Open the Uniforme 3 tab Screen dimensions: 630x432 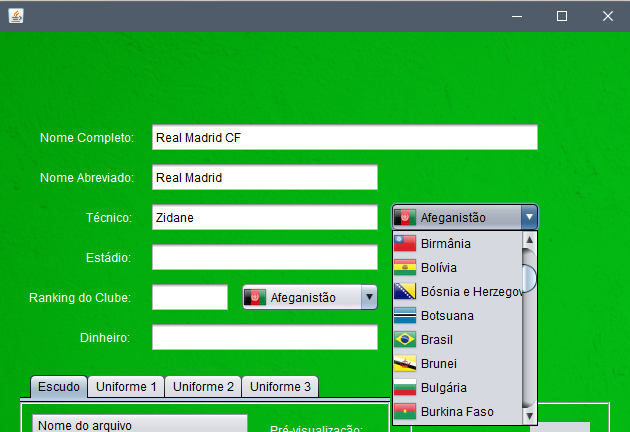[x=280, y=387]
